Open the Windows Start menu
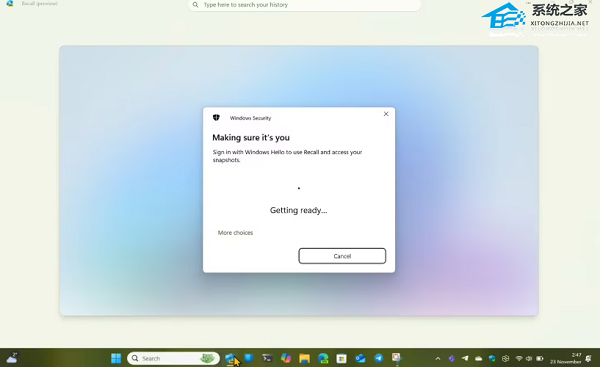The height and width of the screenshot is (367, 600). (x=116, y=358)
